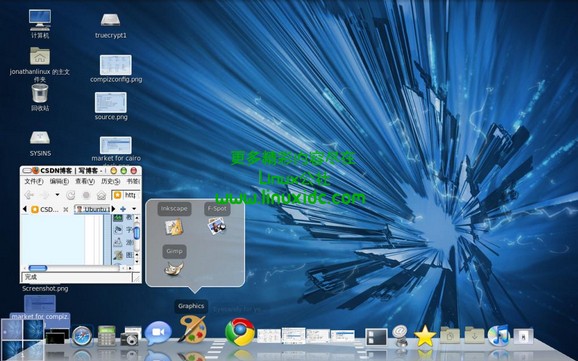The width and height of the screenshot is (578, 361).
Task: Close the CSD... tab
Action: point(66,209)
